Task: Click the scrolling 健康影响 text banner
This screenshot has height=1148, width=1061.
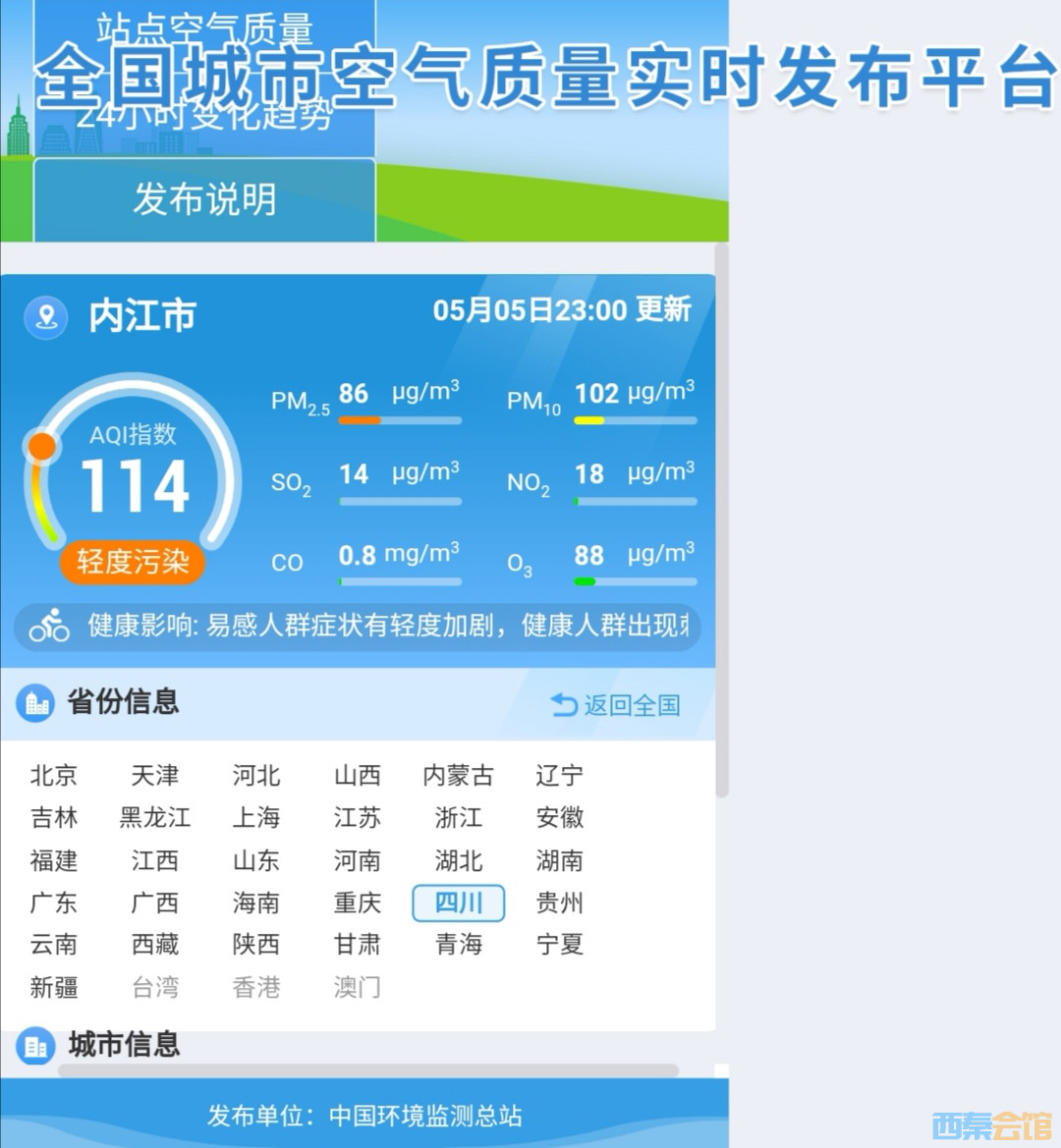Action: [x=388, y=626]
